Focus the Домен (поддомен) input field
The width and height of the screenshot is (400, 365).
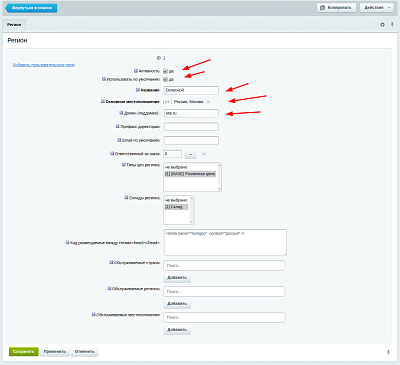pos(191,113)
